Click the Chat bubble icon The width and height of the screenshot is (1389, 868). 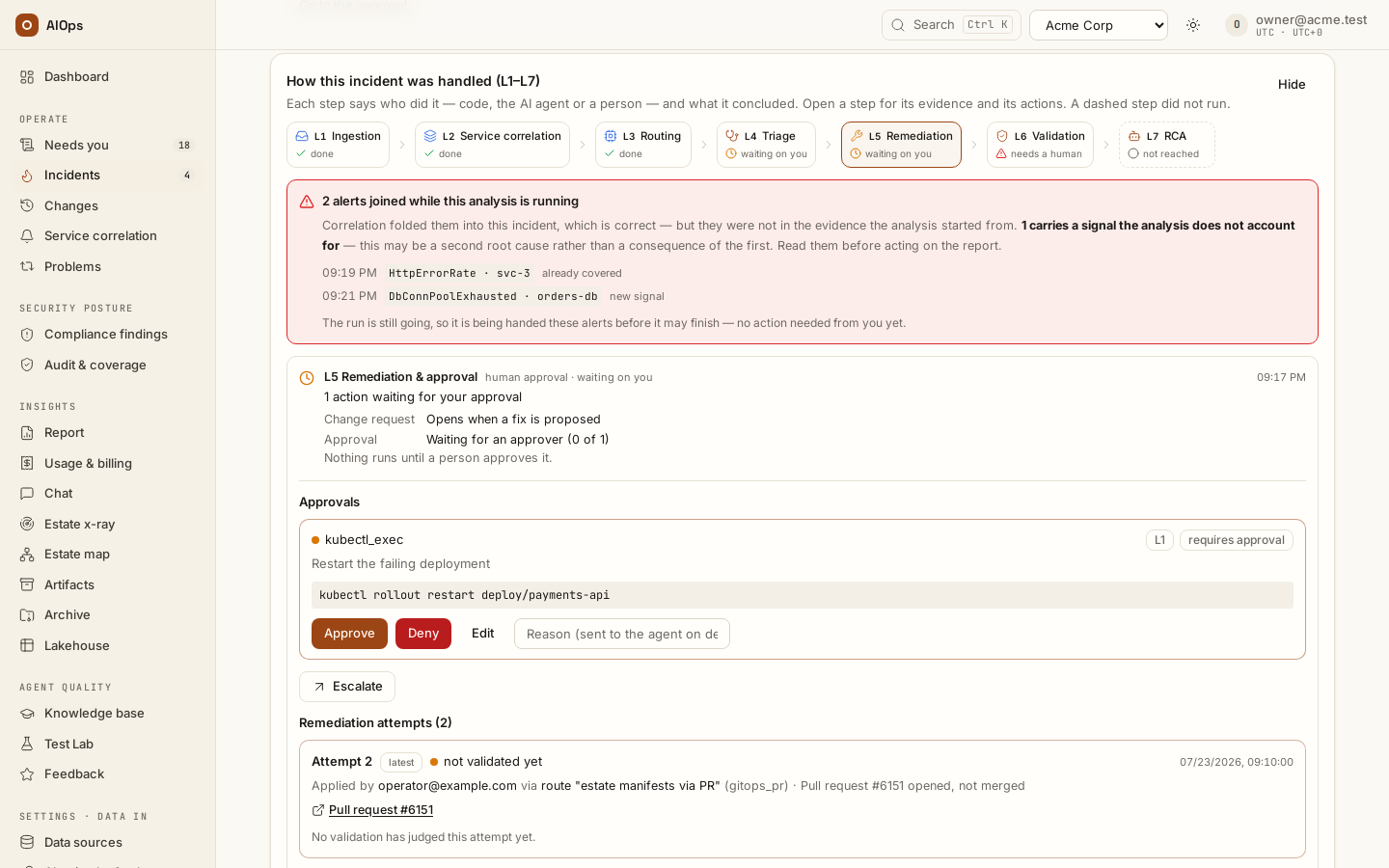pos(27,494)
